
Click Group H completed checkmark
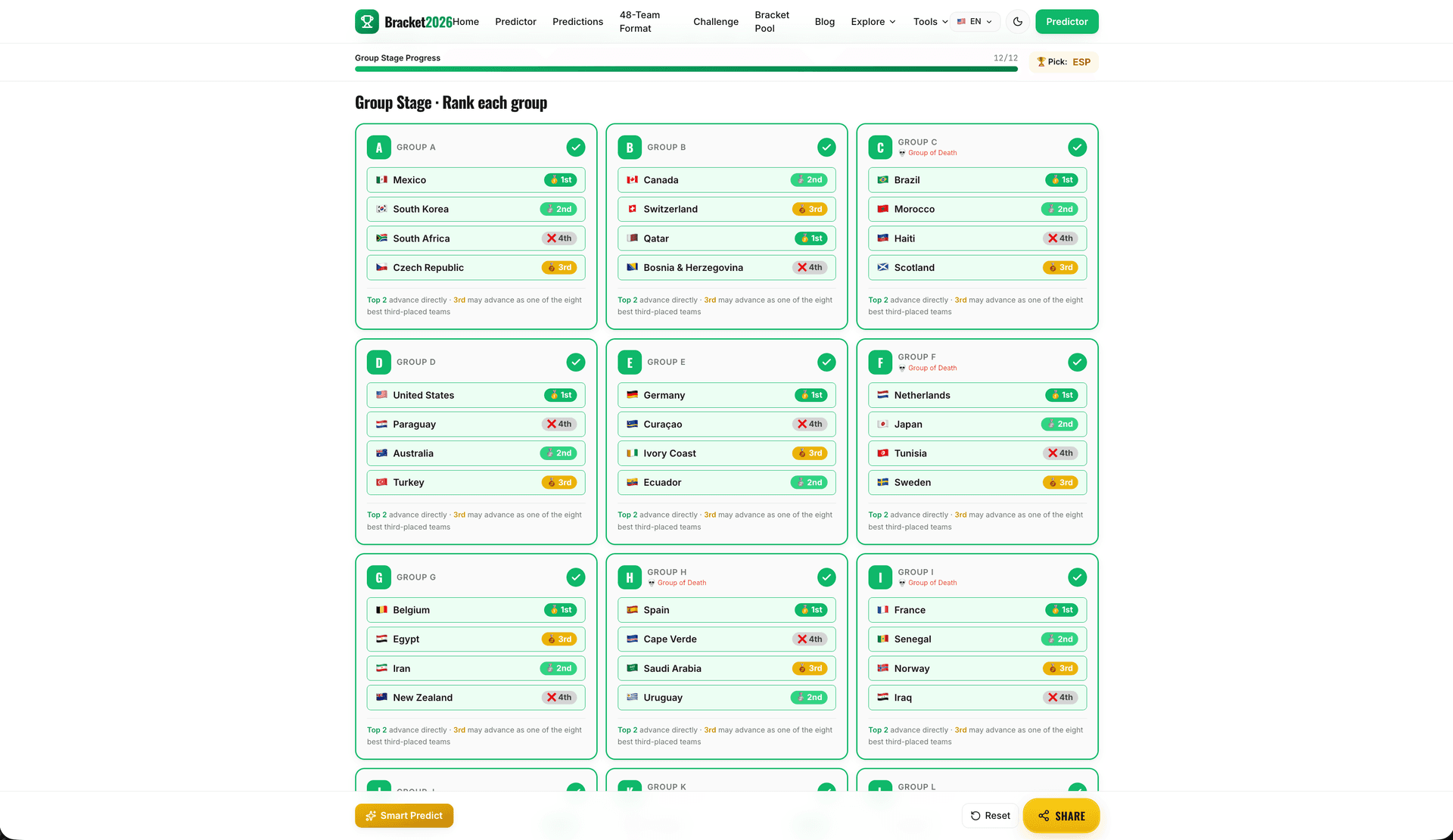pyautogui.click(x=826, y=577)
